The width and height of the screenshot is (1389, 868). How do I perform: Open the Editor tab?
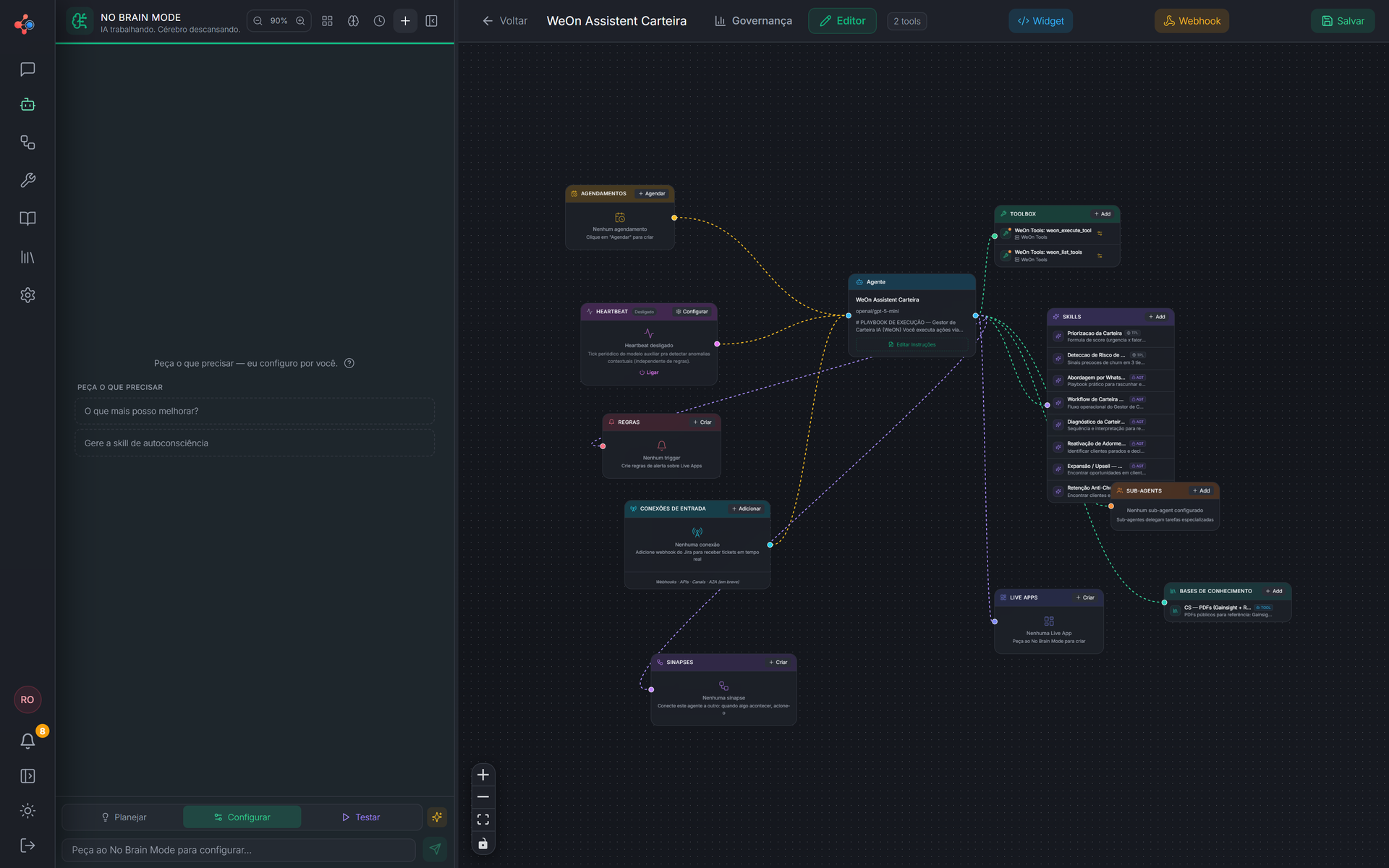[x=842, y=21]
